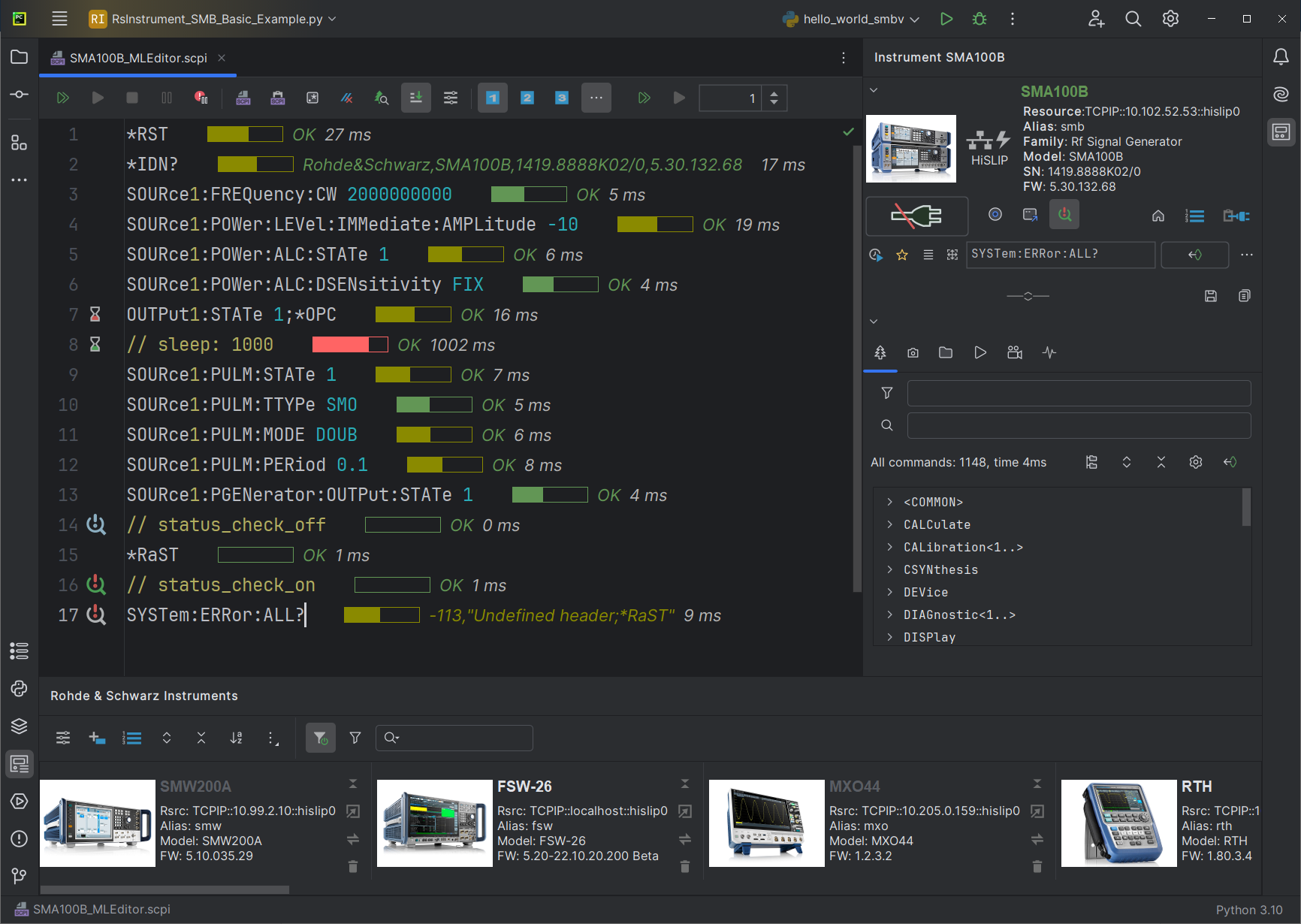The width and height of the screenshot is (1301, 924).
Task: Open the editor sliders settings icon
Action: pos(451,98)
